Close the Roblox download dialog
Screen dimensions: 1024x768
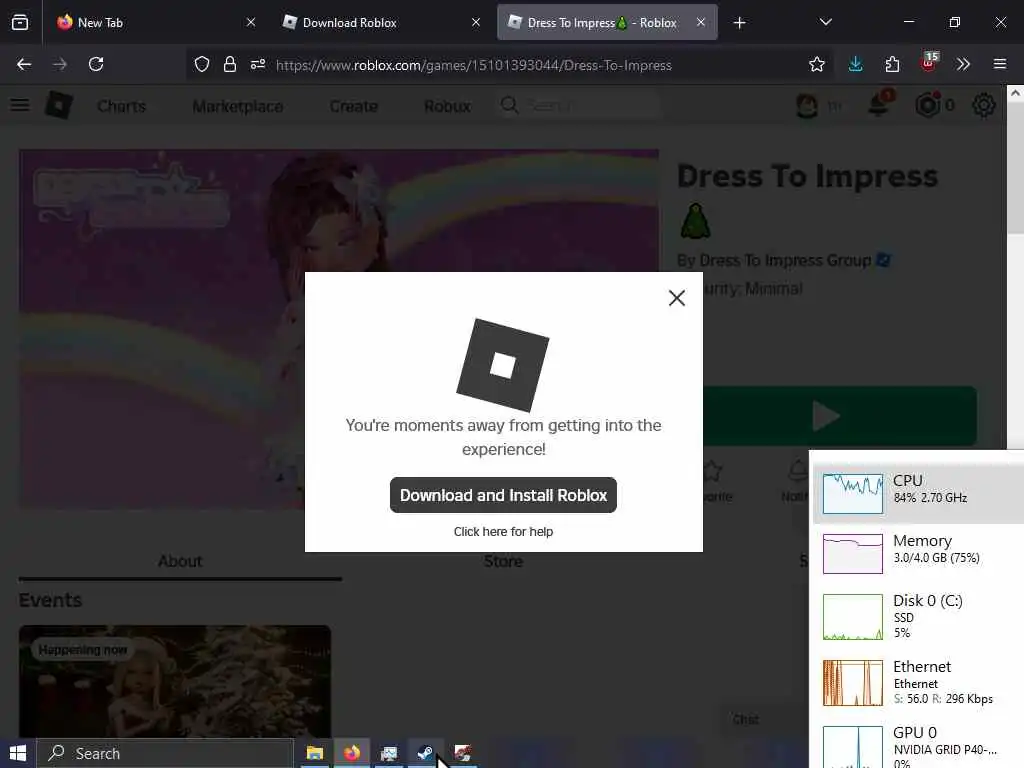click(x=677, y=298)
